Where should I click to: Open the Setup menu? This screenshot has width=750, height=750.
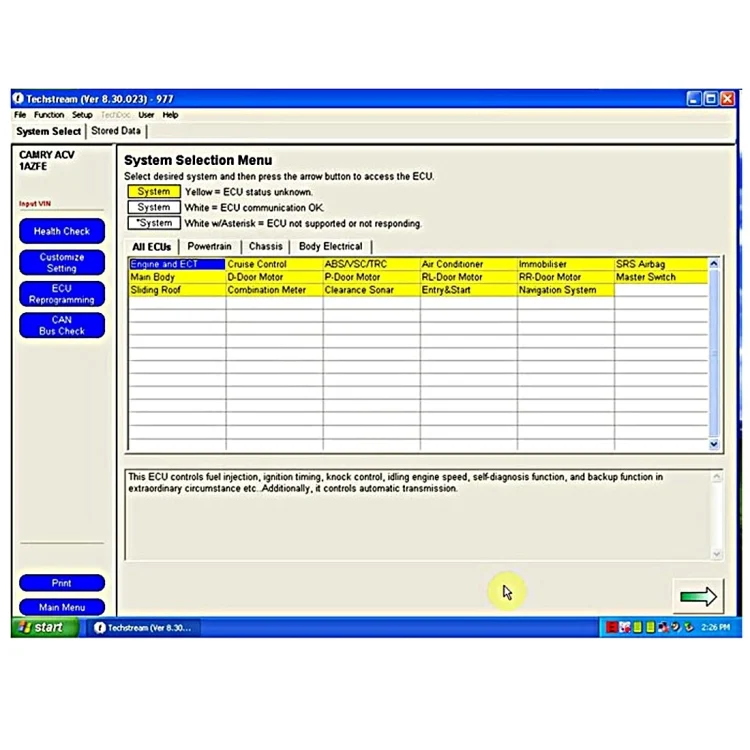click(82, 115)
